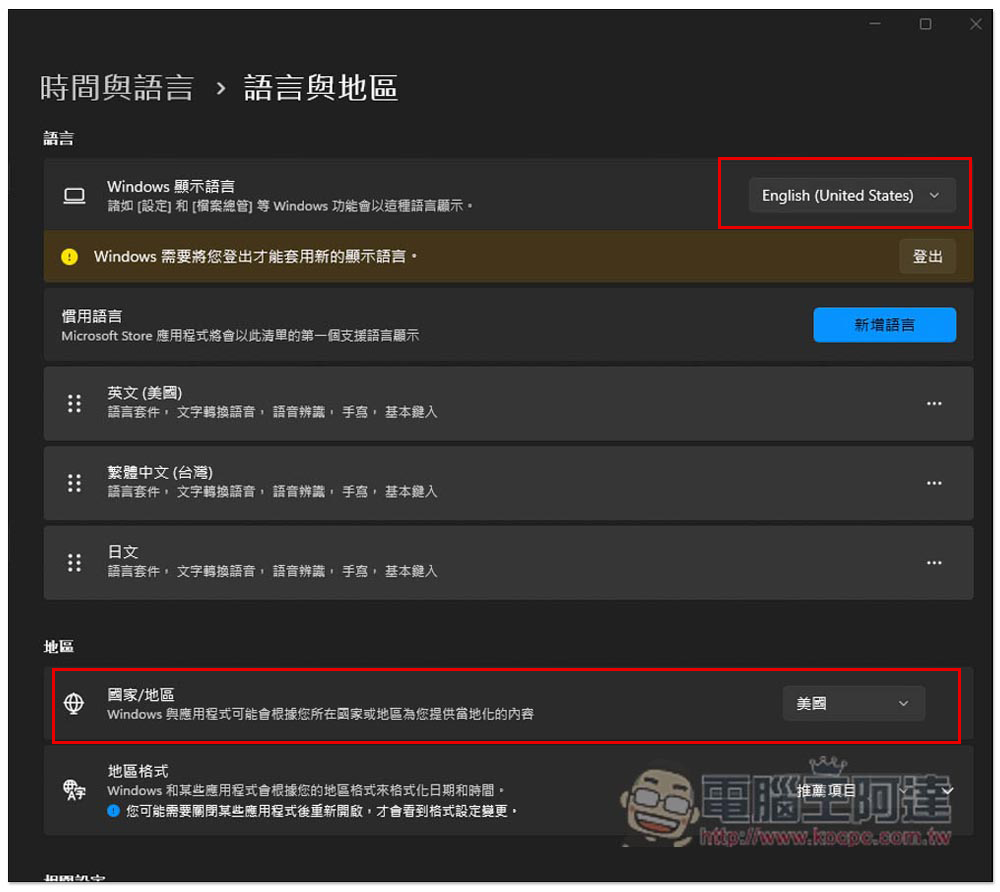The image size is (1000, 892).
Task: Click the 新增語言 add language button
Action: point(884,325)
